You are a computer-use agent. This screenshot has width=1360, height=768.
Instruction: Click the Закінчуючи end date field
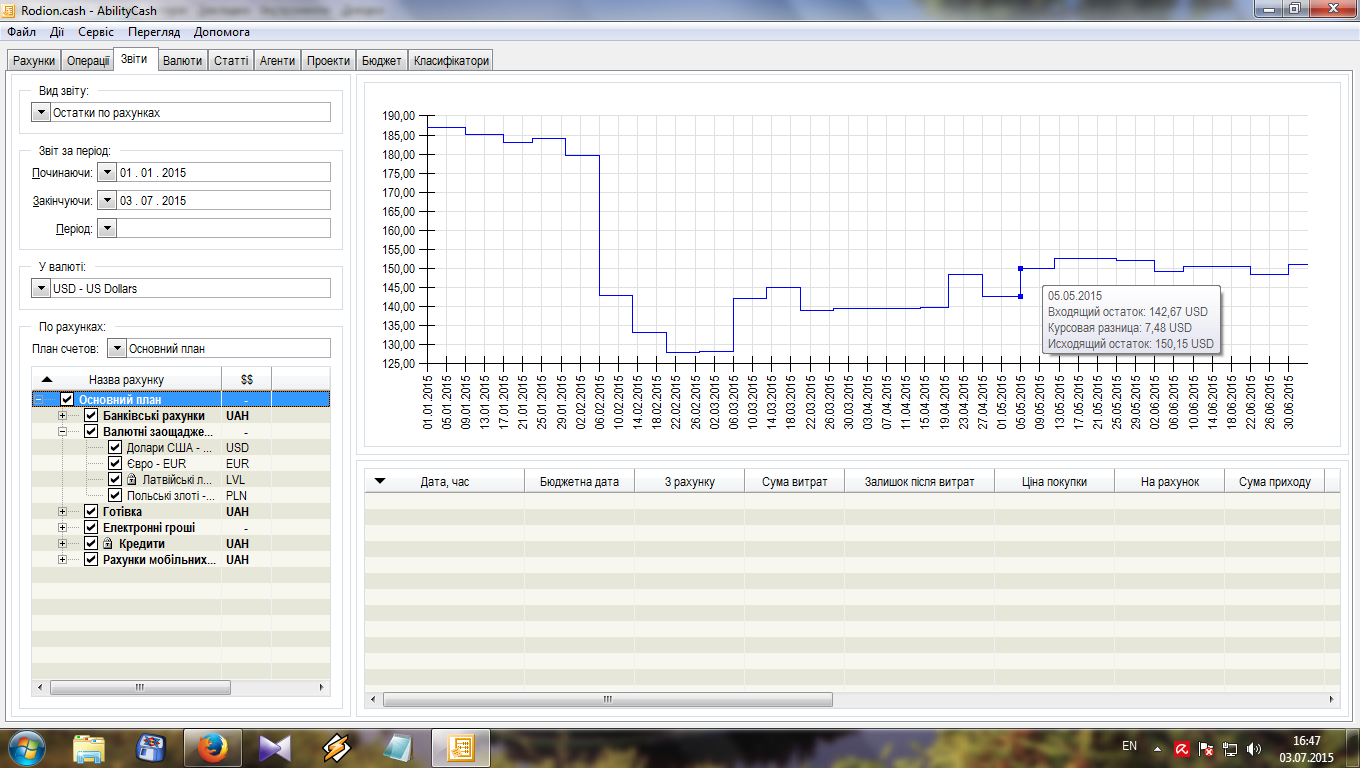[x=222, y=201]
